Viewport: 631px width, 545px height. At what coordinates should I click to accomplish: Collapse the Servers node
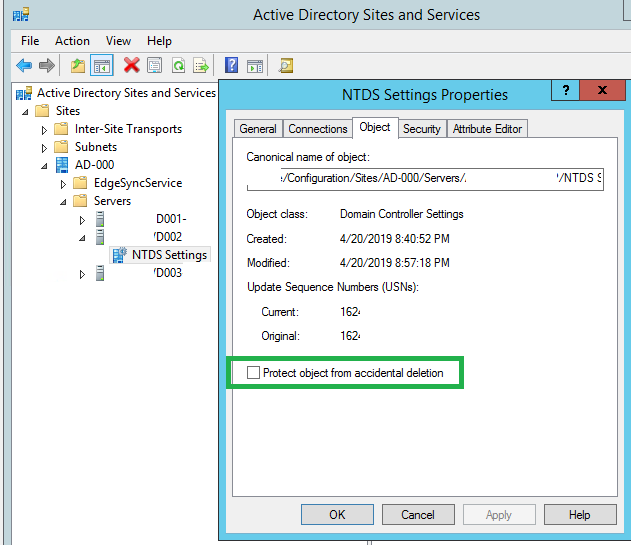click(x=63, y=202)
